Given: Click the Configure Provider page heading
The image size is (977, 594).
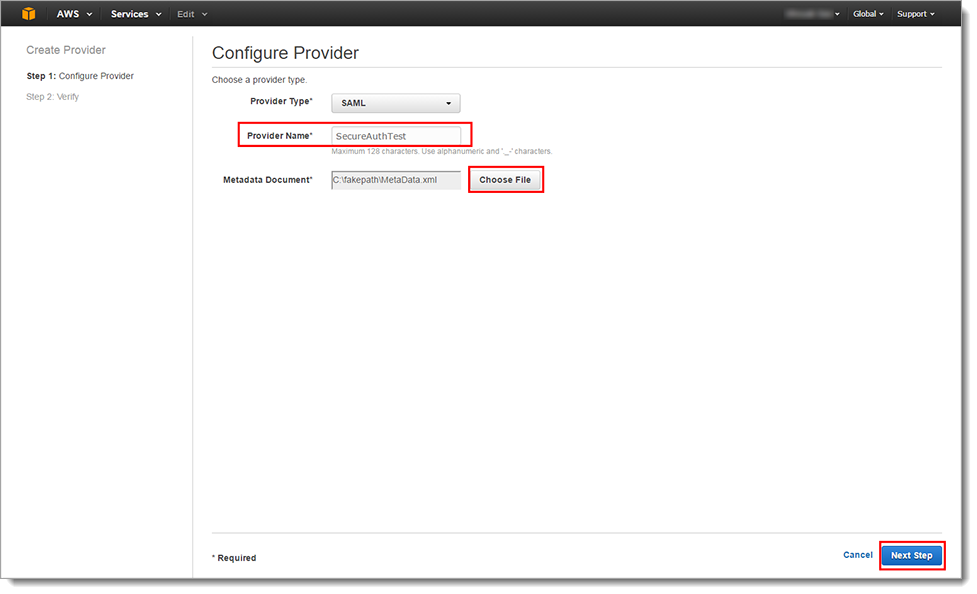Looking at the screenshot, I should pyautogui.click(x=285, y=53).
